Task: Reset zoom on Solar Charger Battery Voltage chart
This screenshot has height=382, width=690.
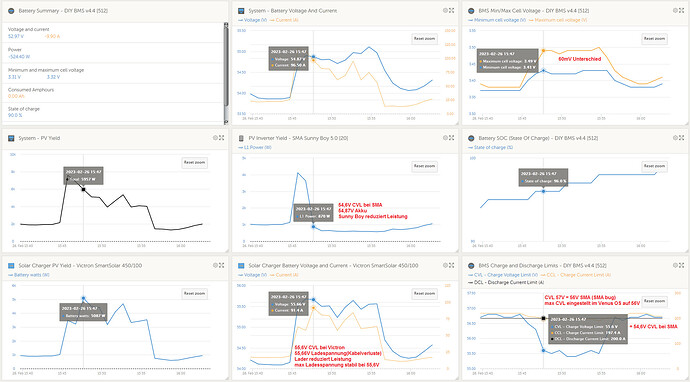Action: 424,294
